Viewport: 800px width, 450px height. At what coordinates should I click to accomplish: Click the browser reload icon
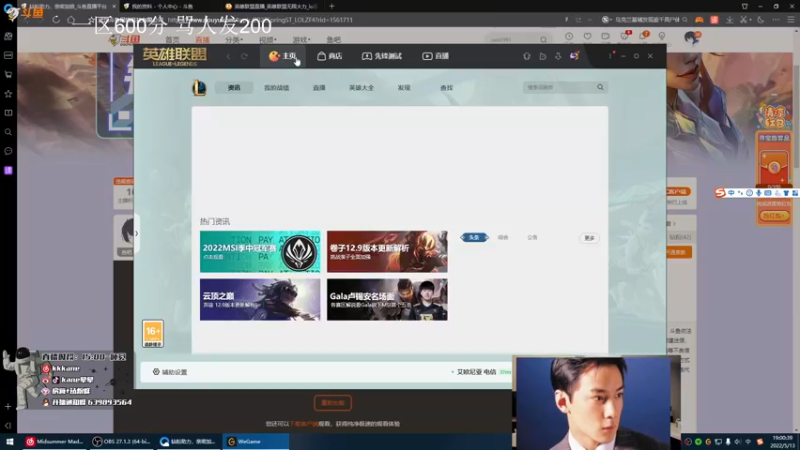point(56,20)
